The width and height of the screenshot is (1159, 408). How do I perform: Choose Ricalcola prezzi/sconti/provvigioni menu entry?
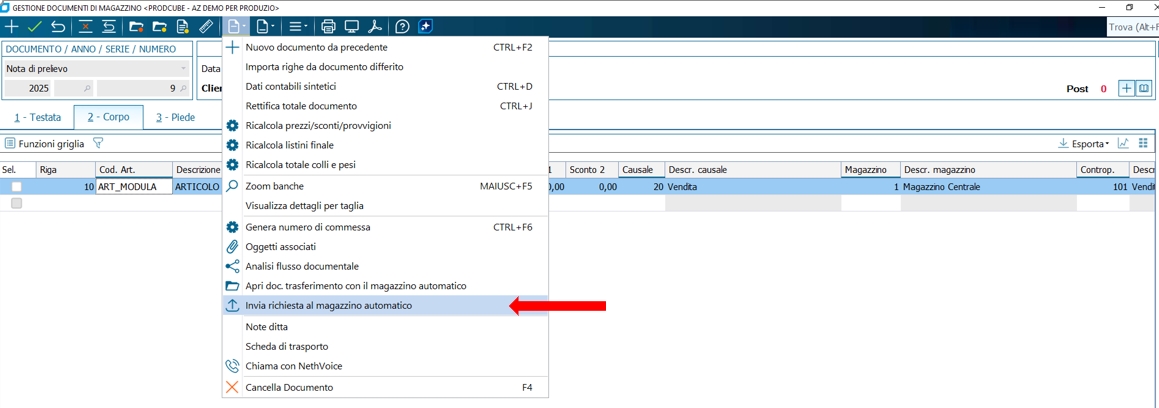click(318, 126)
